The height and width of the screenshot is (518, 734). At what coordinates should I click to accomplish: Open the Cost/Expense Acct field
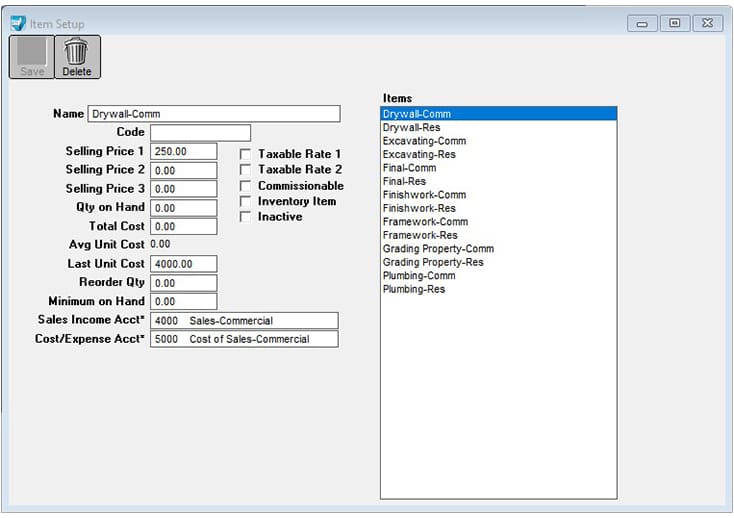[244, 339]
